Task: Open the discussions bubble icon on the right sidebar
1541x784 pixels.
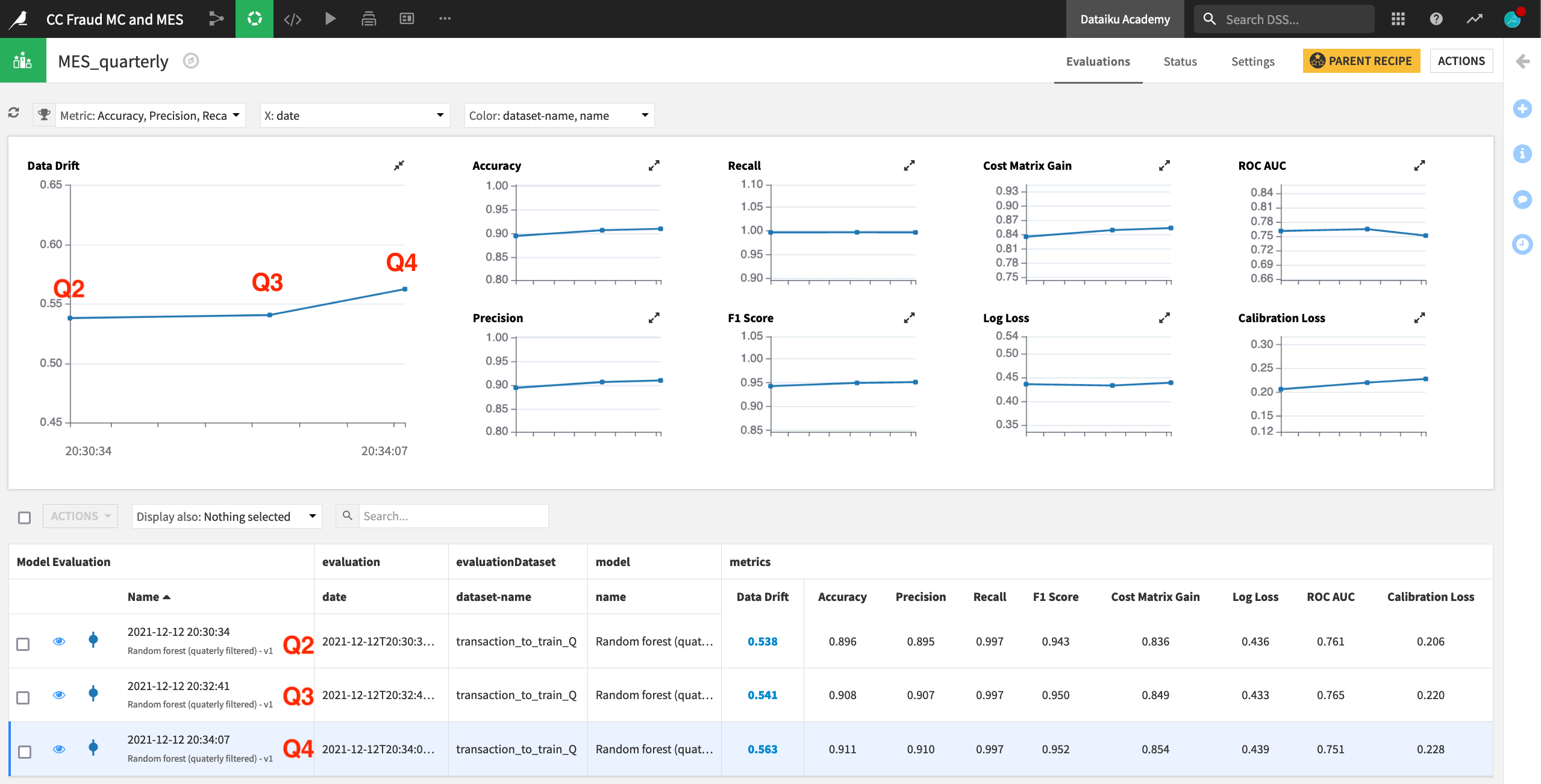Action: (1523, 199)
